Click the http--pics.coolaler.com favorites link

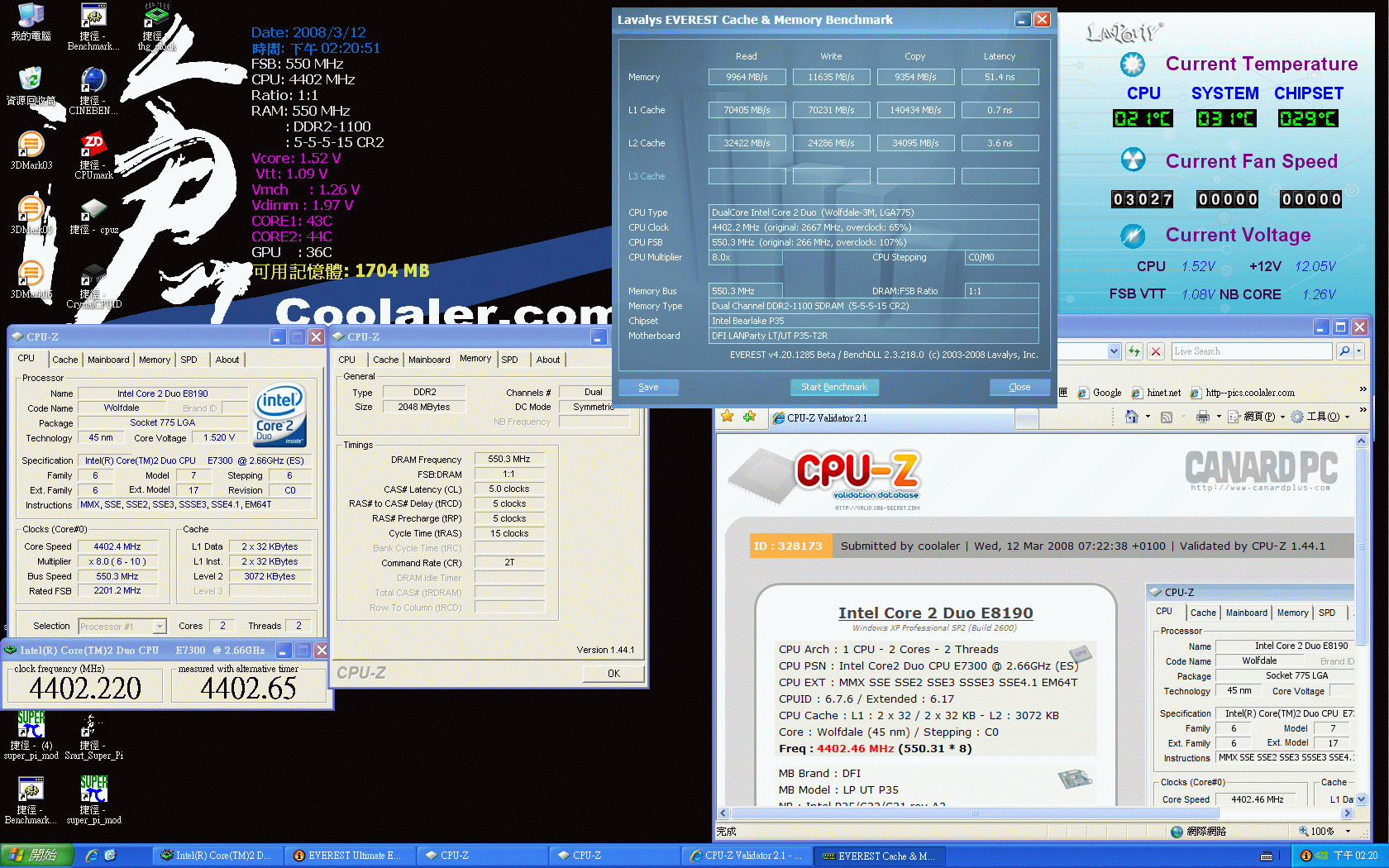[1243, 393]
